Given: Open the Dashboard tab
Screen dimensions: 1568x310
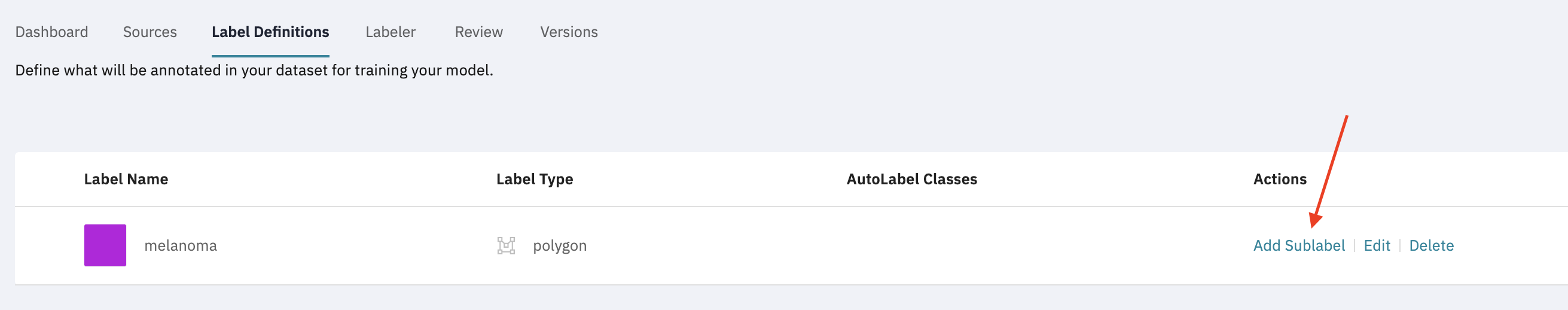Looking at the screenshot, I should tap(52, 32).
